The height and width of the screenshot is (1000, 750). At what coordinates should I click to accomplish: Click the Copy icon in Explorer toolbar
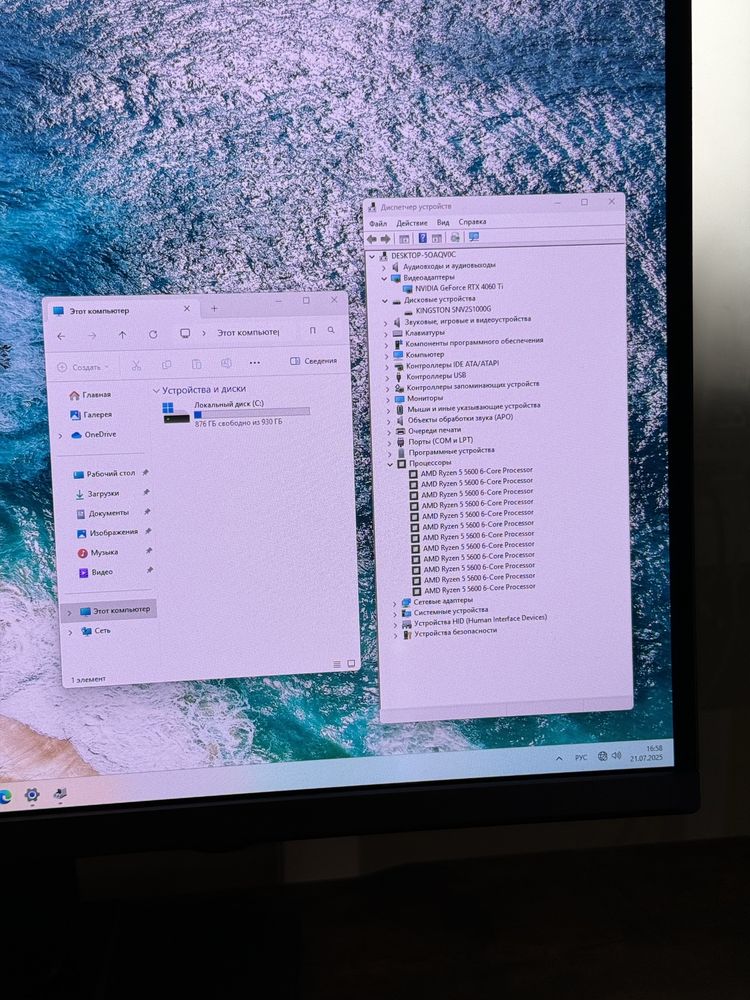(166, 365)
